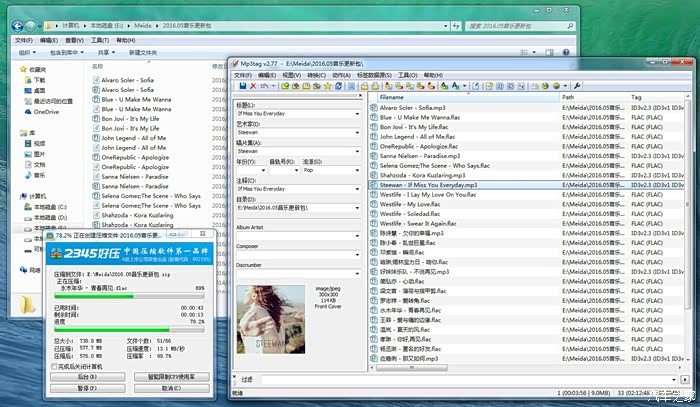Open the Genre dropdown showing Pop
Screen dimensions: 700x407
click(x=356, y=170)
